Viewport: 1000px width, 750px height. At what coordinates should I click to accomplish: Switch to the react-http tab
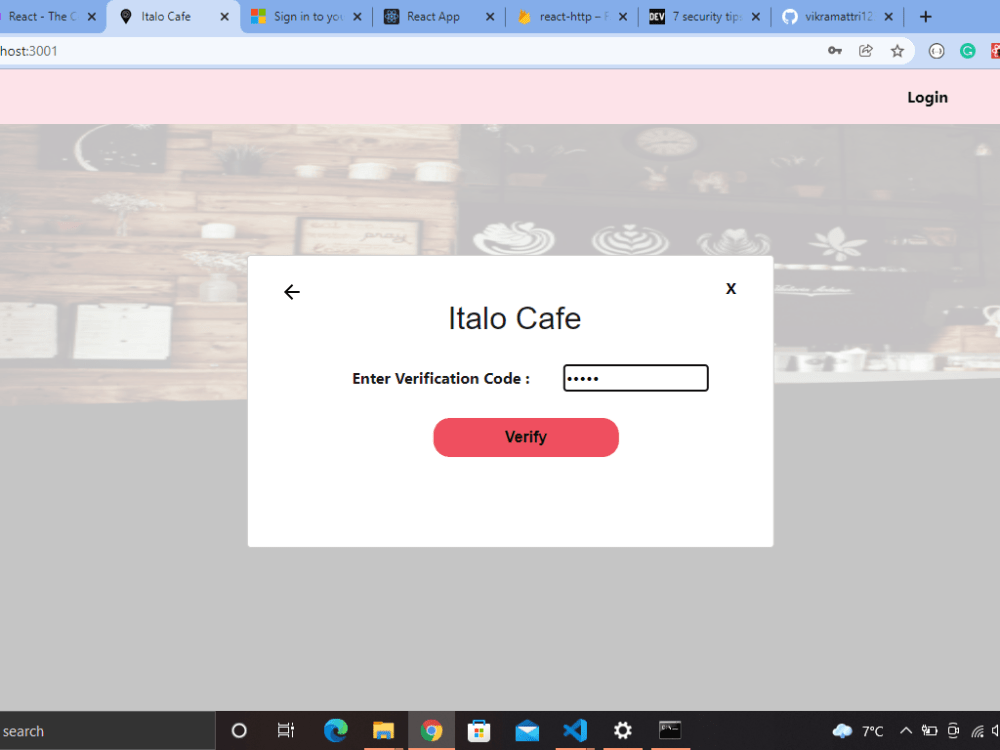[x=570, y=17]
